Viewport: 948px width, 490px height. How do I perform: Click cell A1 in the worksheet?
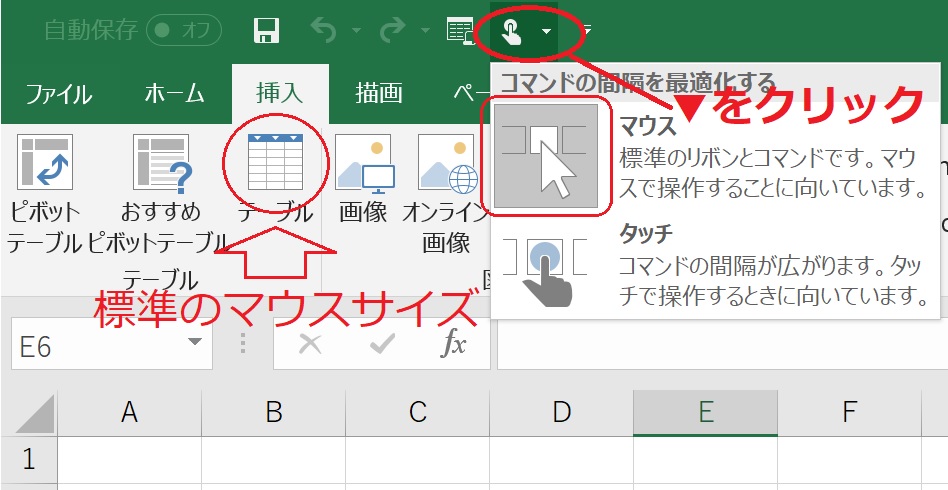[129, 460]
